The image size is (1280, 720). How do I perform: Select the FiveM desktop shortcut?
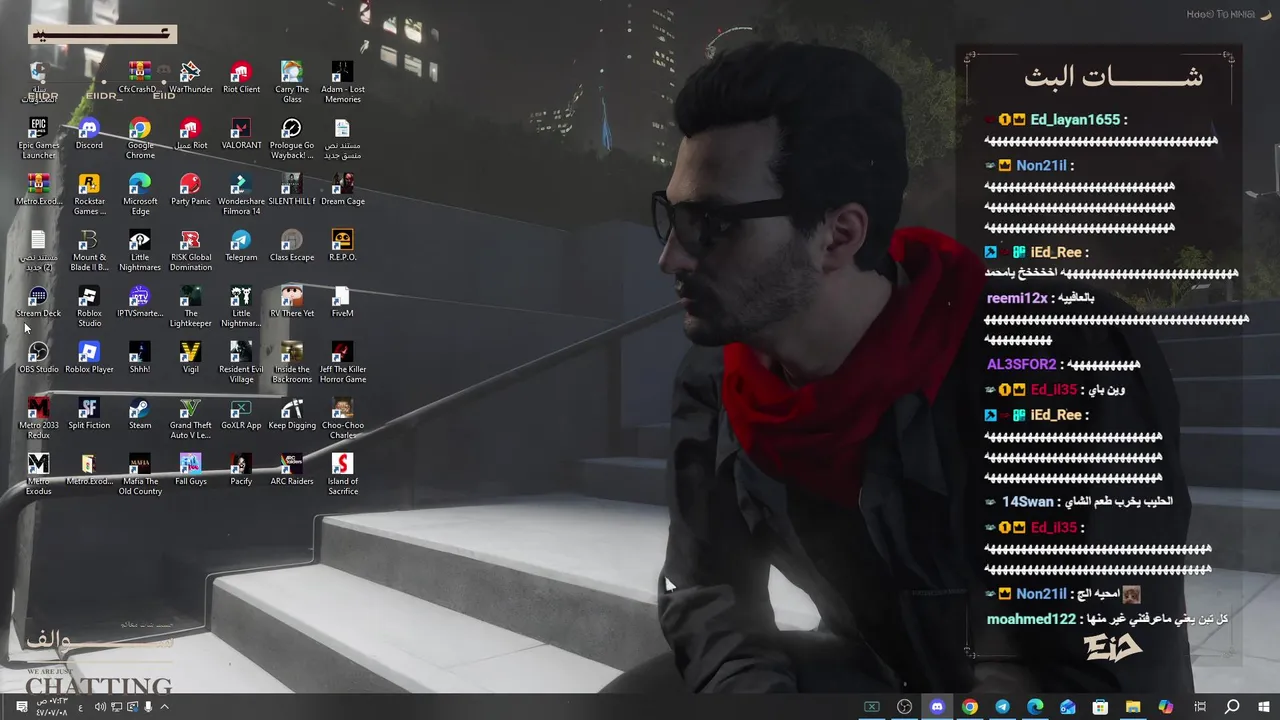point(342,301)
